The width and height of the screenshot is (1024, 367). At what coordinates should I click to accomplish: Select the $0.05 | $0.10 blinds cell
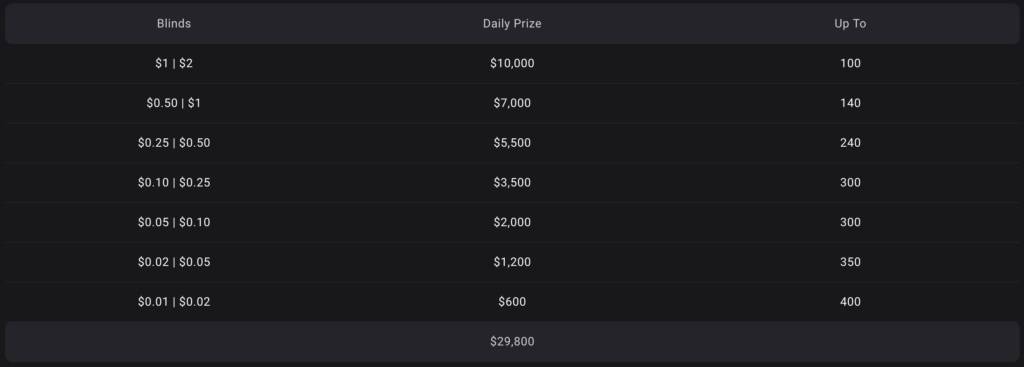pos(174,223)
